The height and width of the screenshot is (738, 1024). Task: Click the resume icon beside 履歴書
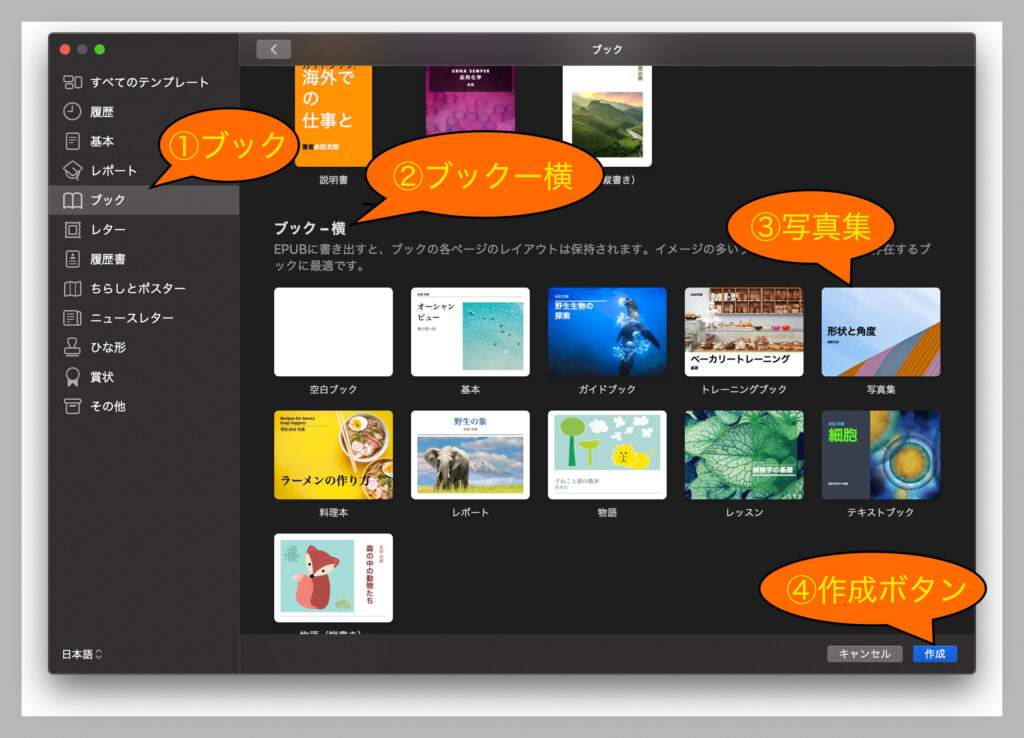pos(72,259)
